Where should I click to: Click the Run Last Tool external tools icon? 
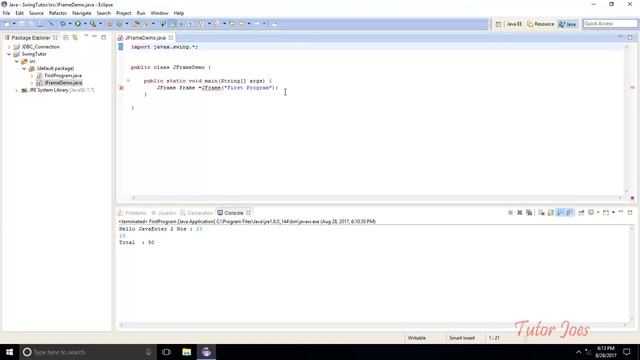93,24
